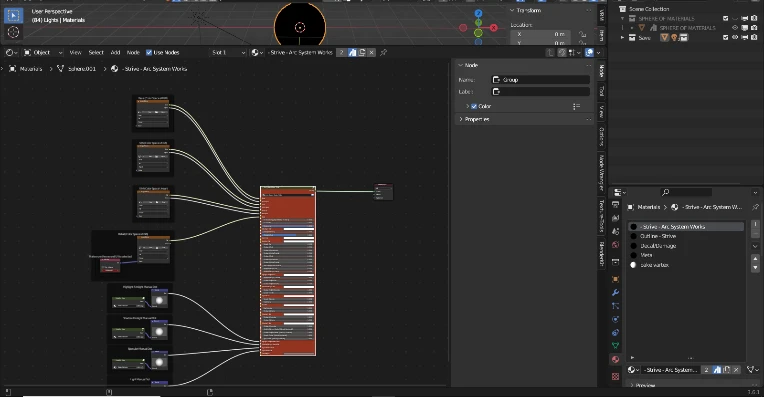The height and width of the screenshot is (397, 764).
Task: Open the Object properties tab icon
Action: (x=615, y=279)
